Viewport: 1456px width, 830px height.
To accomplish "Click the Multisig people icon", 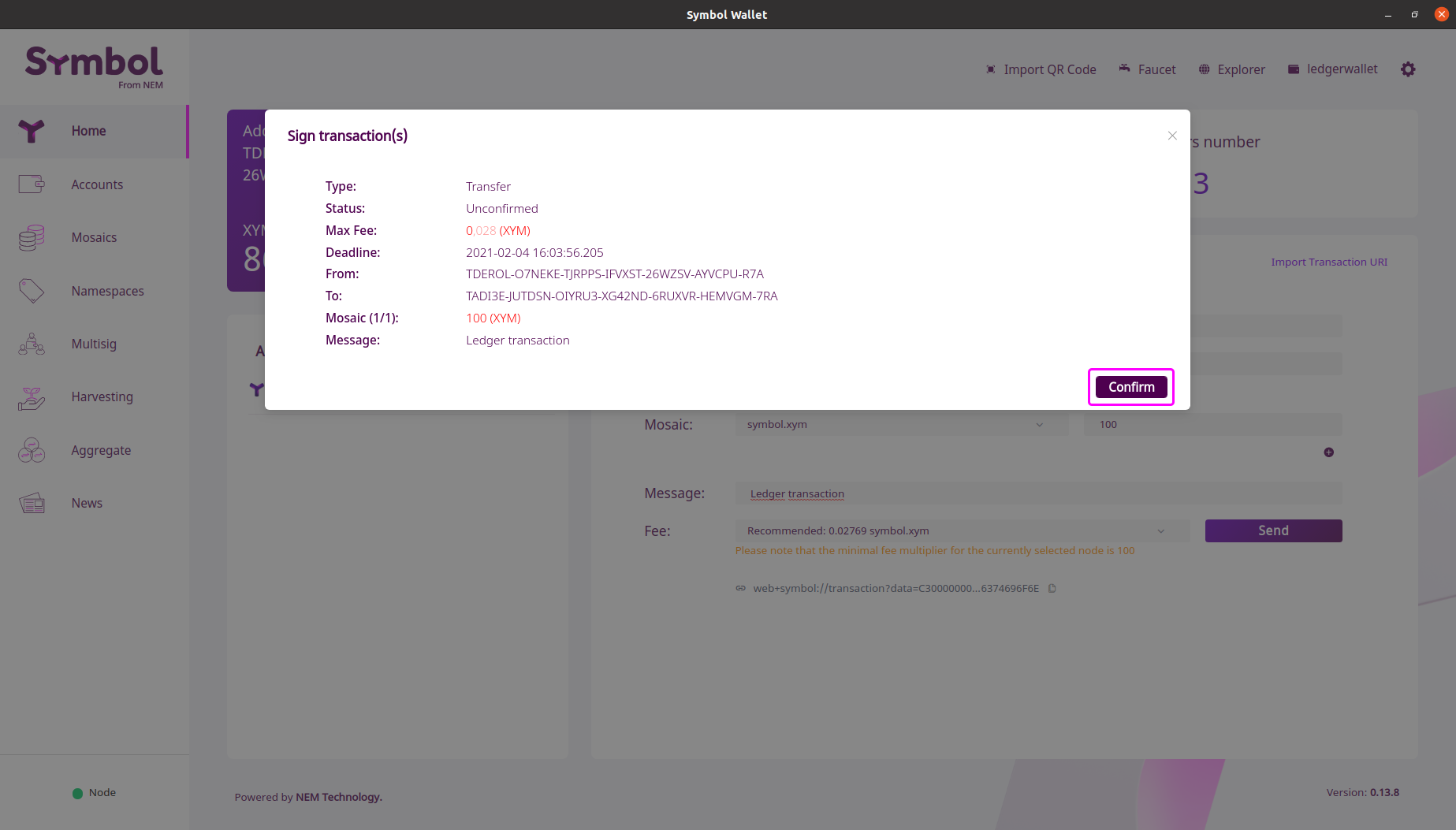I will point(32,344).
